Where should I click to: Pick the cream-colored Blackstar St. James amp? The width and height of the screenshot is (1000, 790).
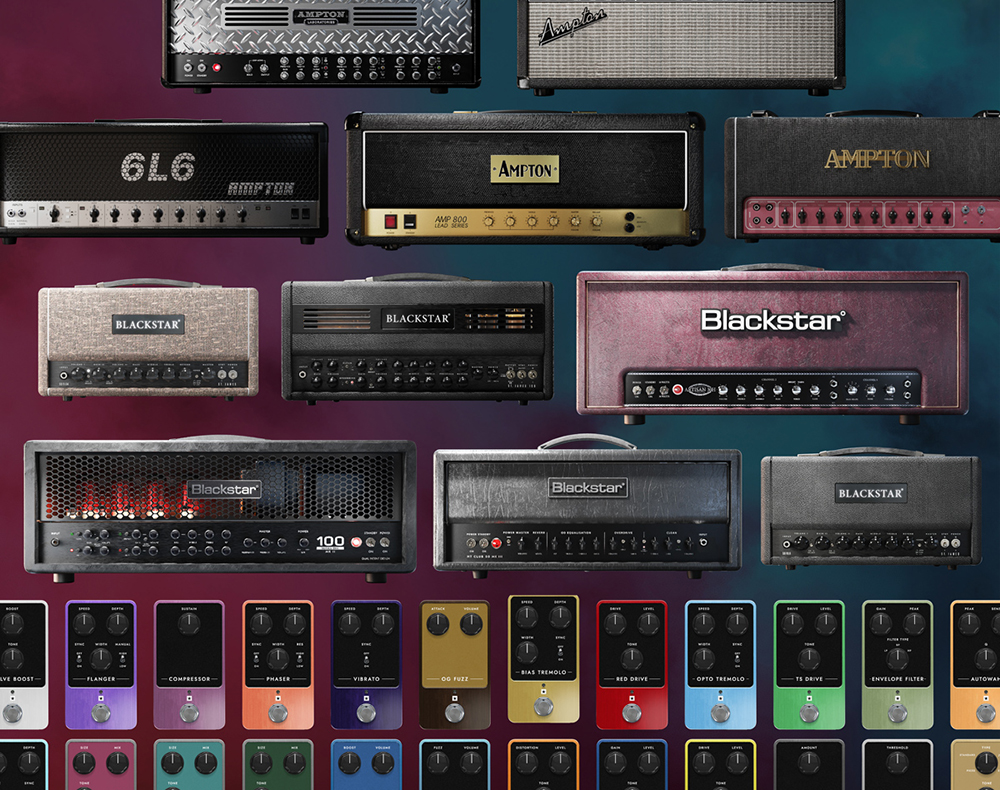tap(148, 340)
